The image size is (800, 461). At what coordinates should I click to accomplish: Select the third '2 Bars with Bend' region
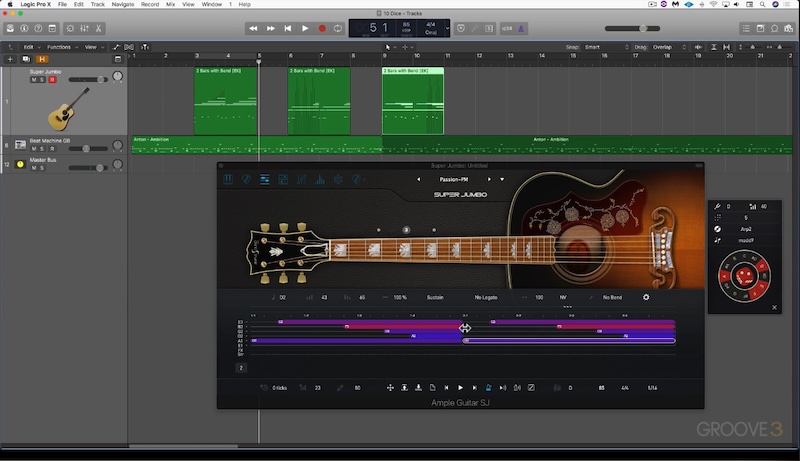point(413,101)
